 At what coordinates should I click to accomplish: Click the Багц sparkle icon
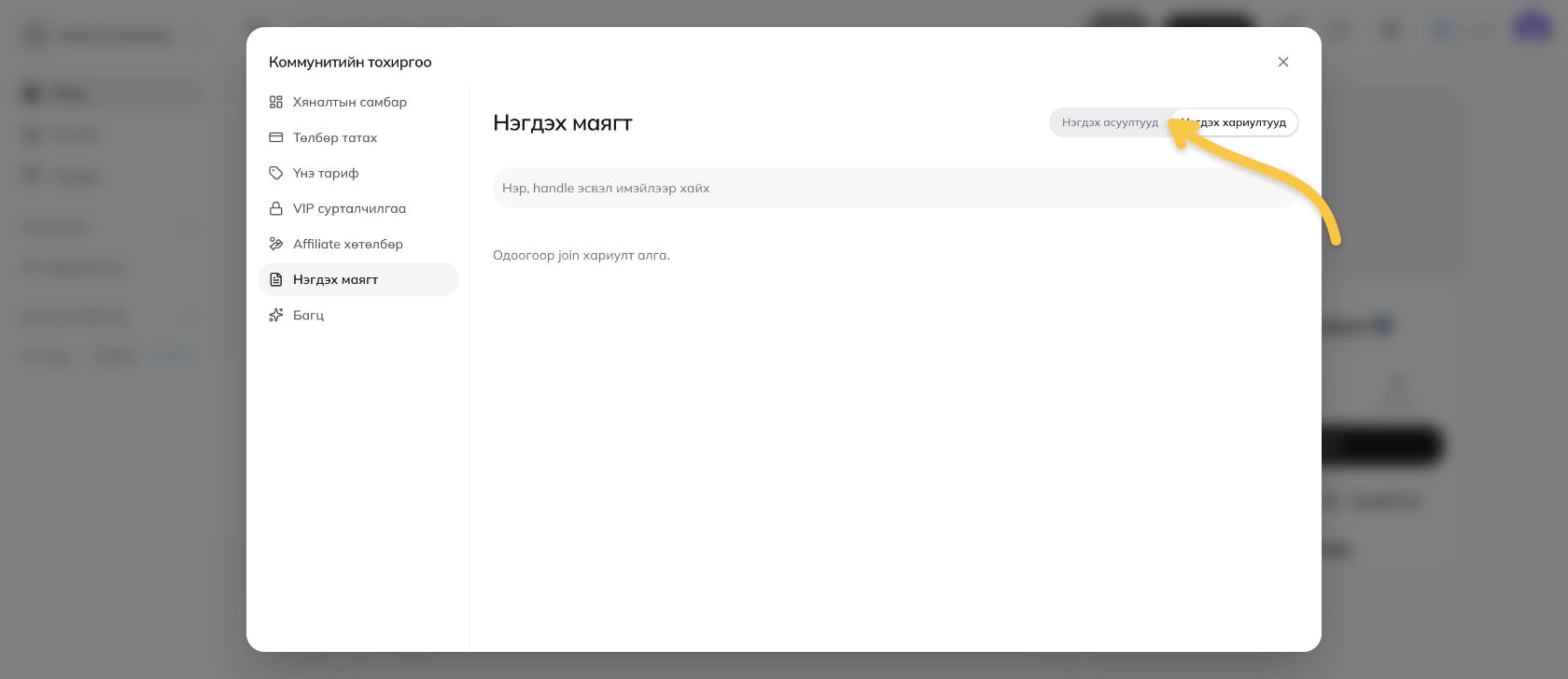coord(276,315)
